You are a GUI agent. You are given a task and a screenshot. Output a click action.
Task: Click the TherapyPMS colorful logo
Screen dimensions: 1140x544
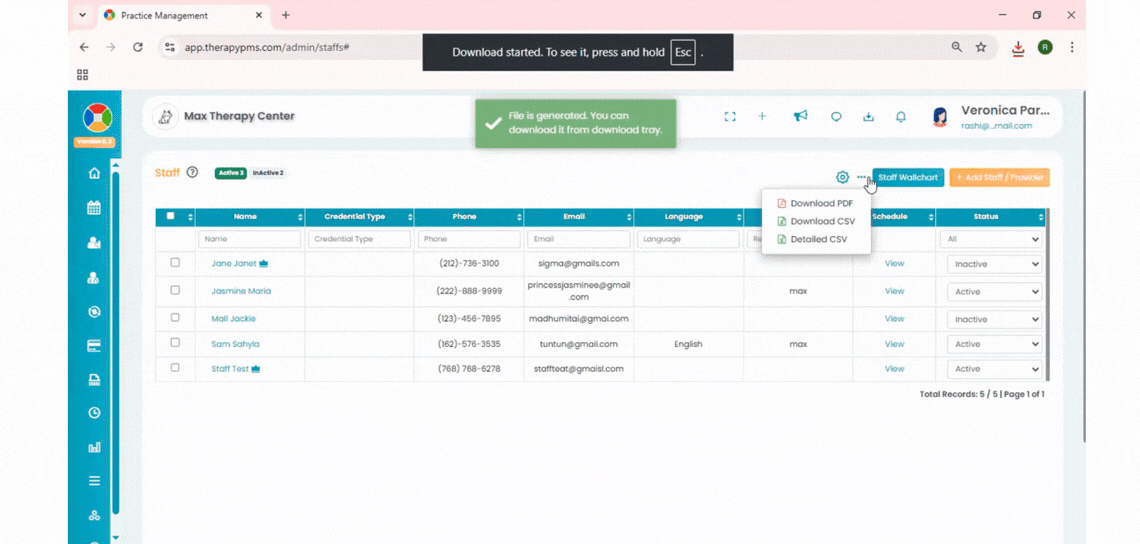coord(97,118)
